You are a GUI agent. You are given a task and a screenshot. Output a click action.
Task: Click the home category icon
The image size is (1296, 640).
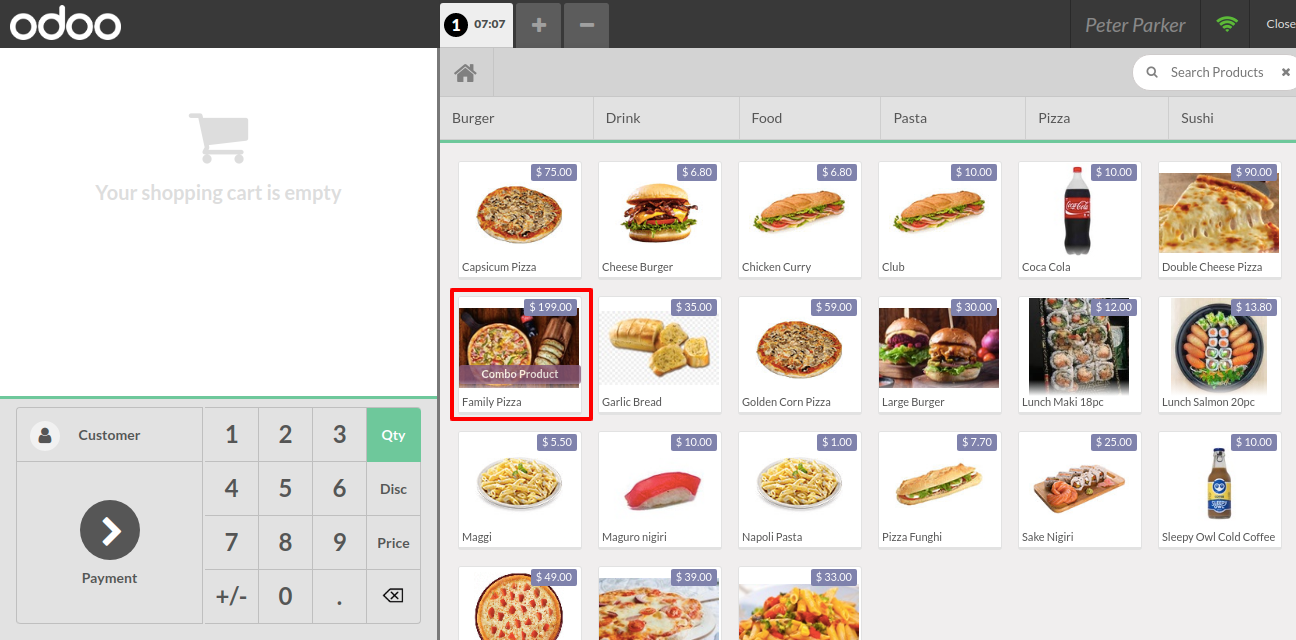[465, 73]
